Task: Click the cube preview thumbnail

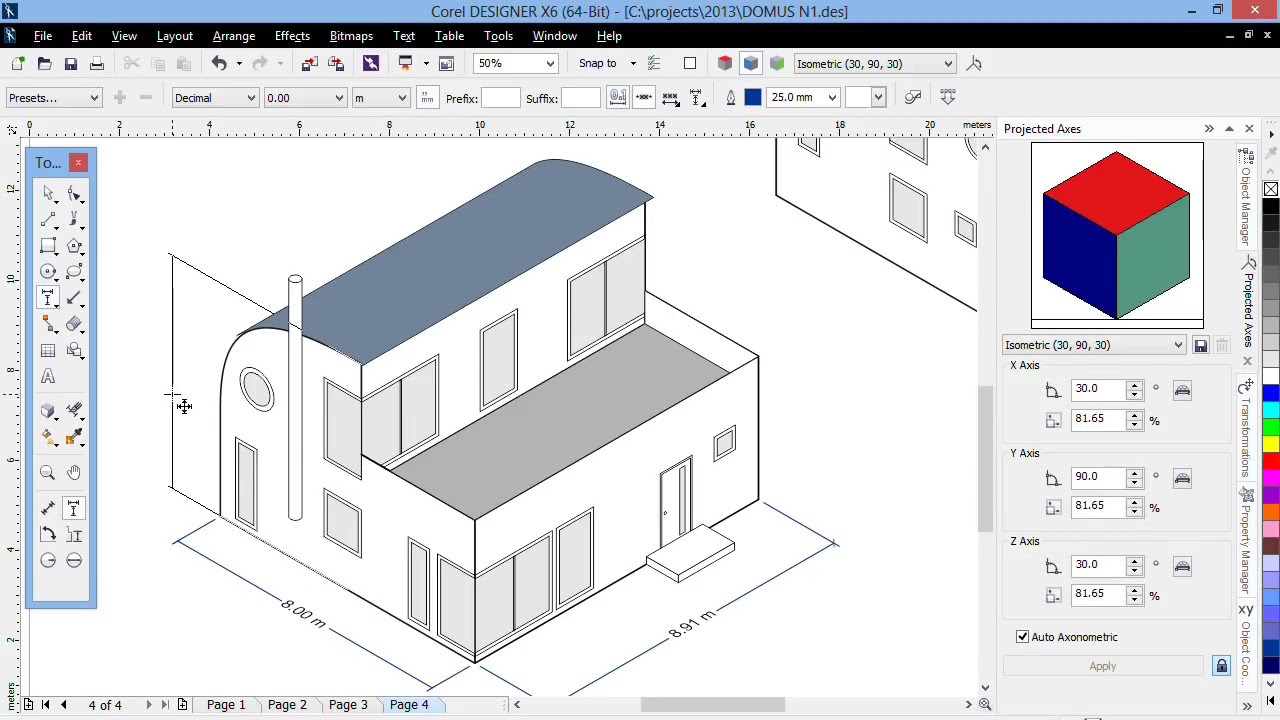Action: [x=1117, y=235]
